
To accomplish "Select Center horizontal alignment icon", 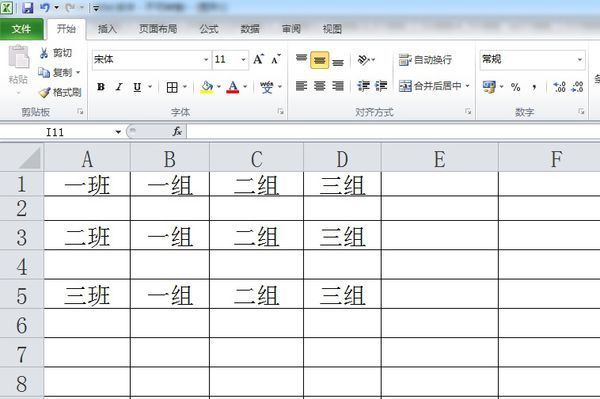I will 320,86.
